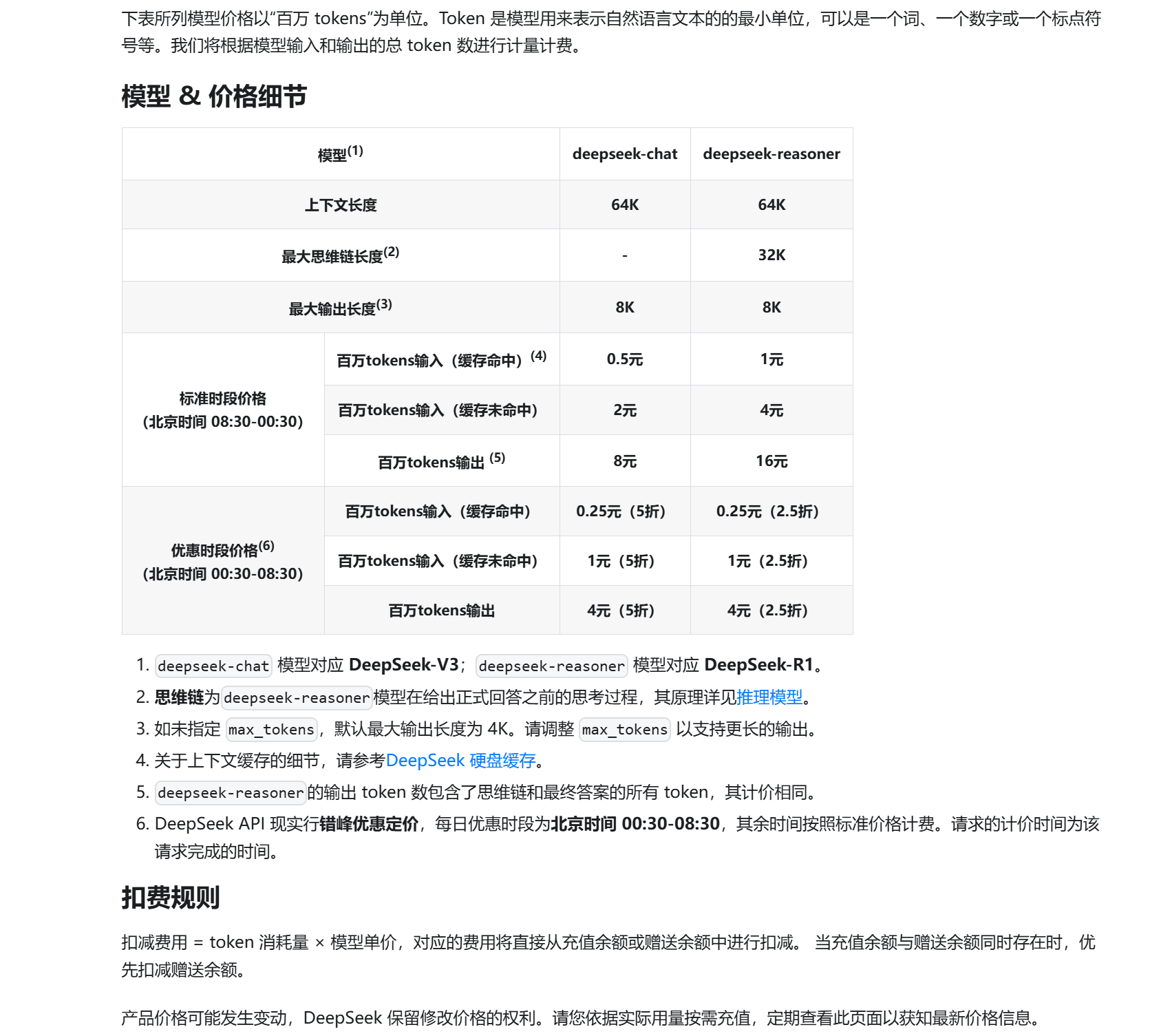Click the deepseek-reasoner code tag in footnote 5
The image size is (1150, 1036).
click(231, 792)
